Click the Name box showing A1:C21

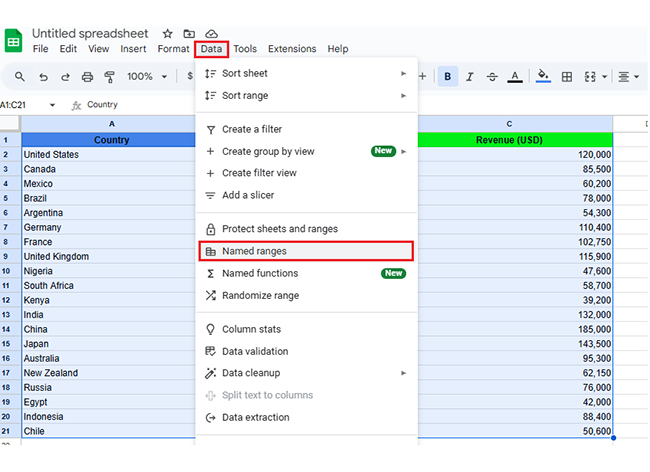click(x=27, y=104)
